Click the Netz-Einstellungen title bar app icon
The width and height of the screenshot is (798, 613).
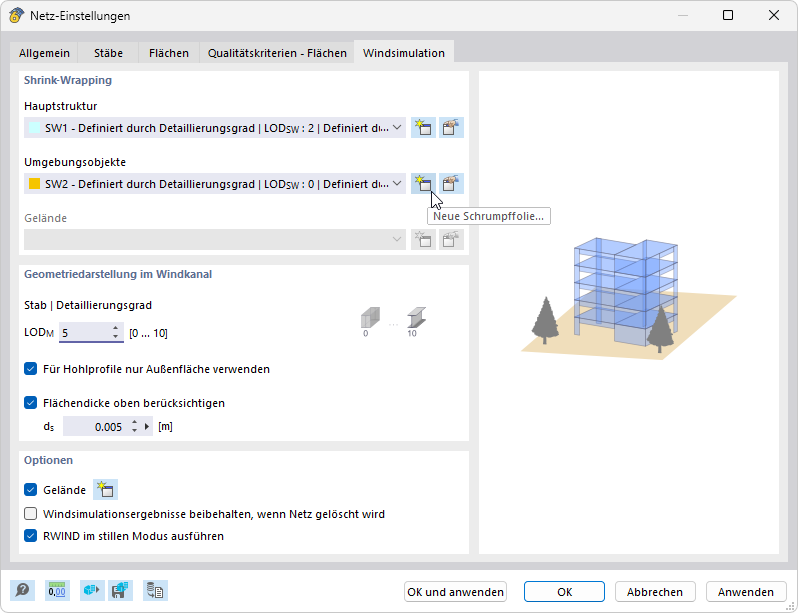pos(16,15)
